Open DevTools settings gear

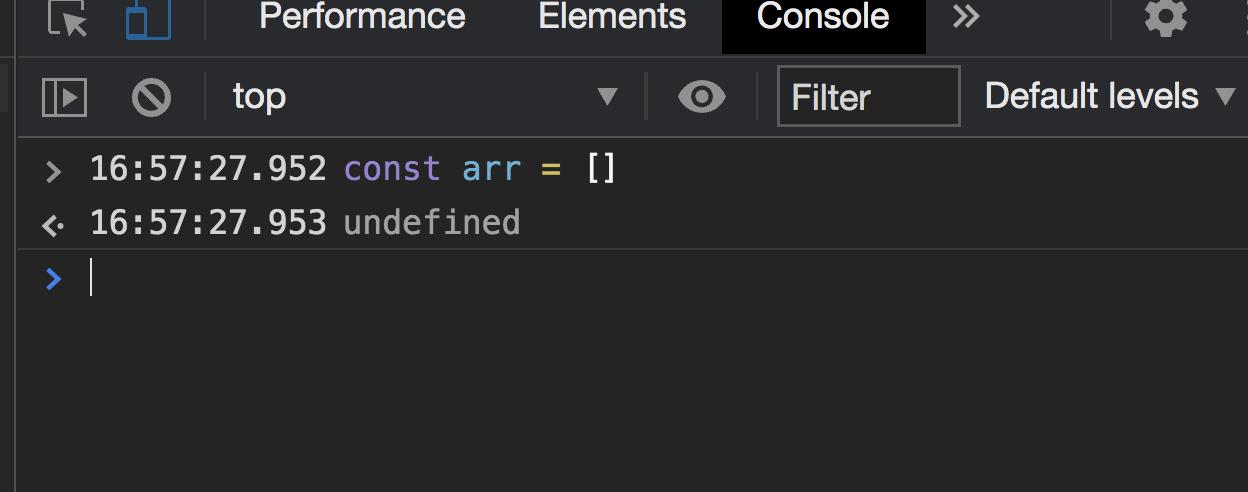[x=1165, y=17]
